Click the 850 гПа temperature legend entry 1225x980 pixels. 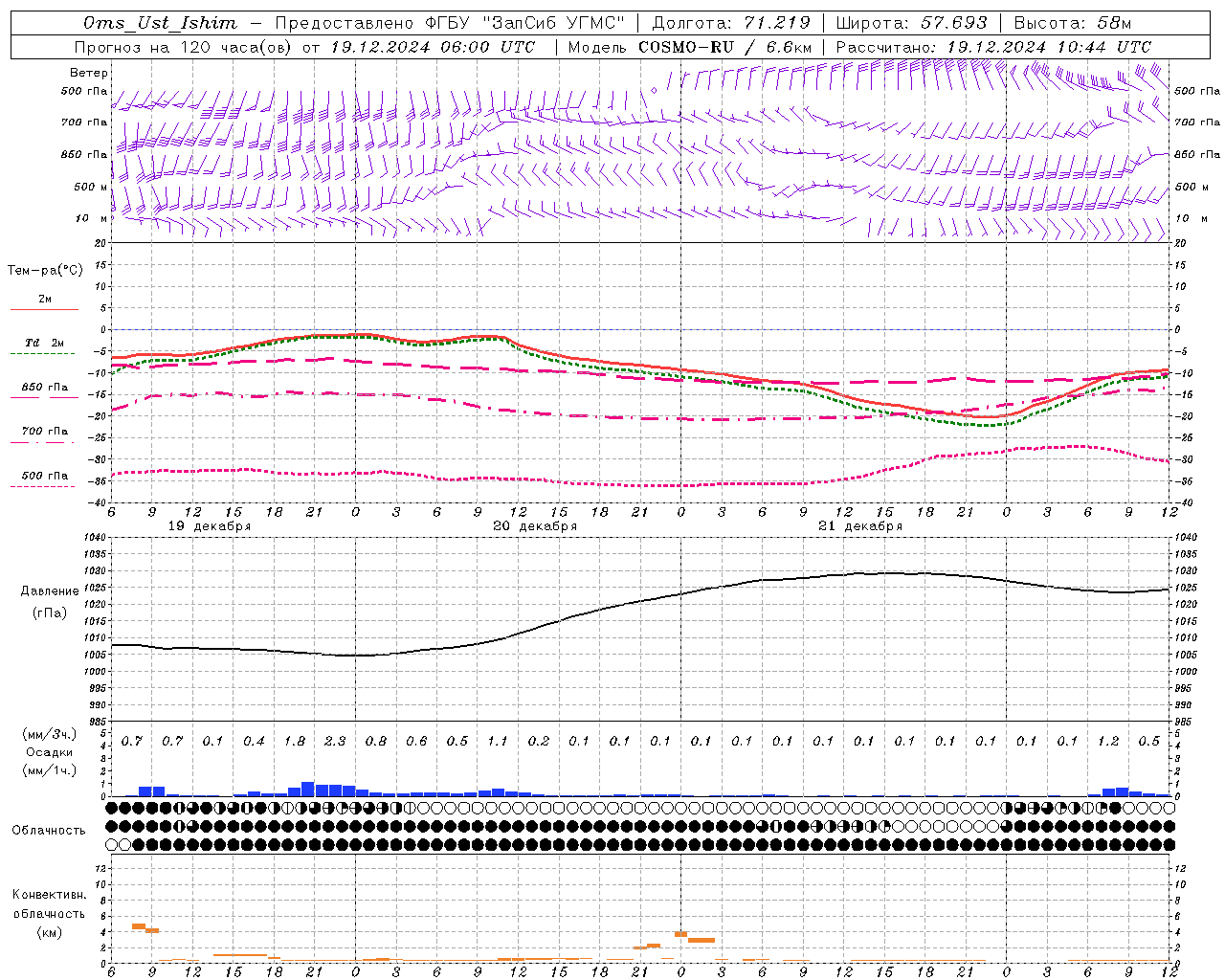(45, 387)
